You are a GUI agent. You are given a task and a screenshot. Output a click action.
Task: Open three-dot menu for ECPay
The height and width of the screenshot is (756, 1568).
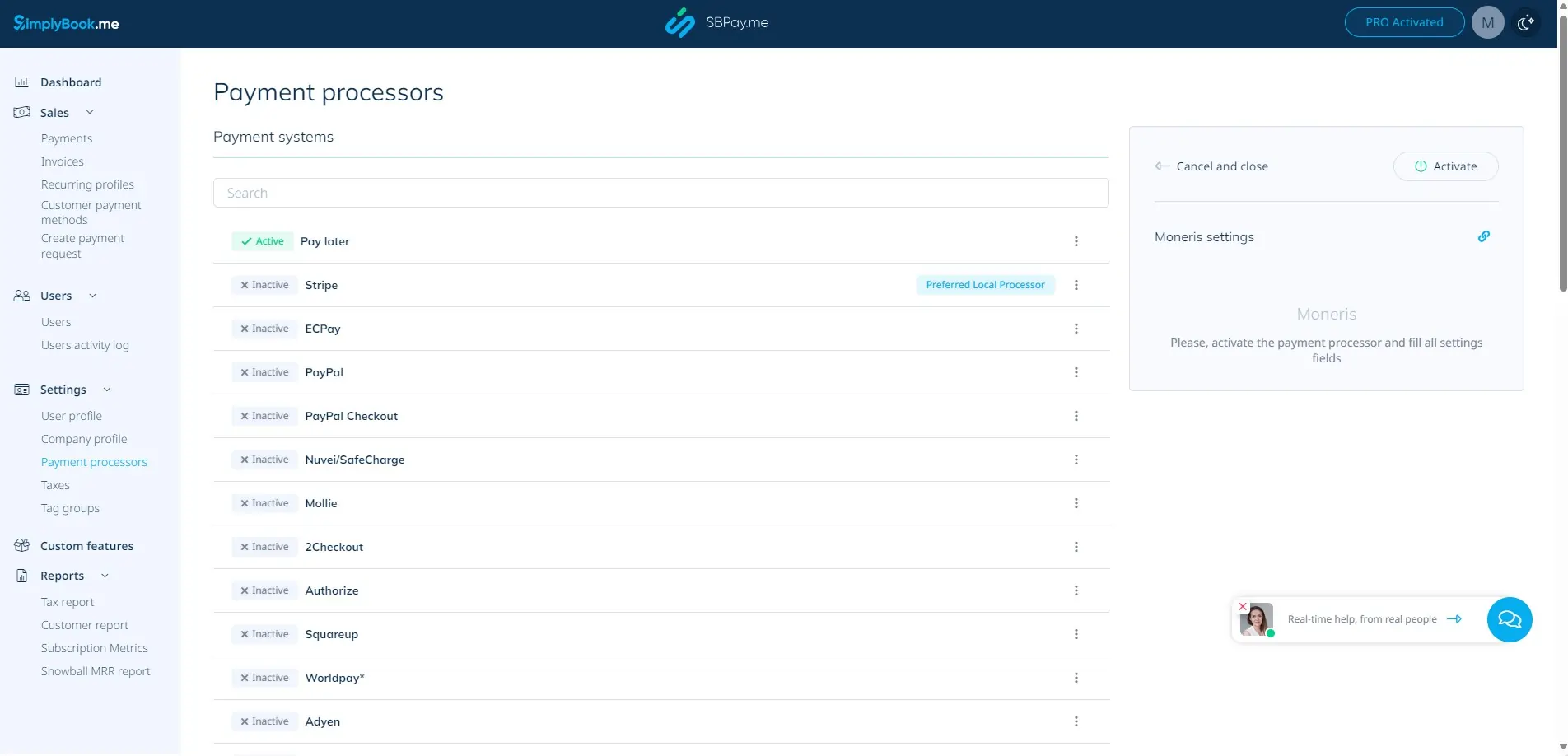(1076, 329)
